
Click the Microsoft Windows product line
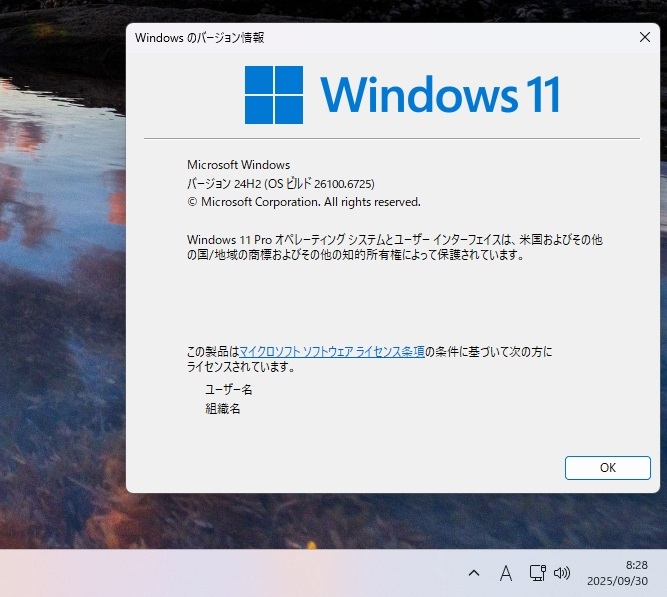[x=239, y=165]
